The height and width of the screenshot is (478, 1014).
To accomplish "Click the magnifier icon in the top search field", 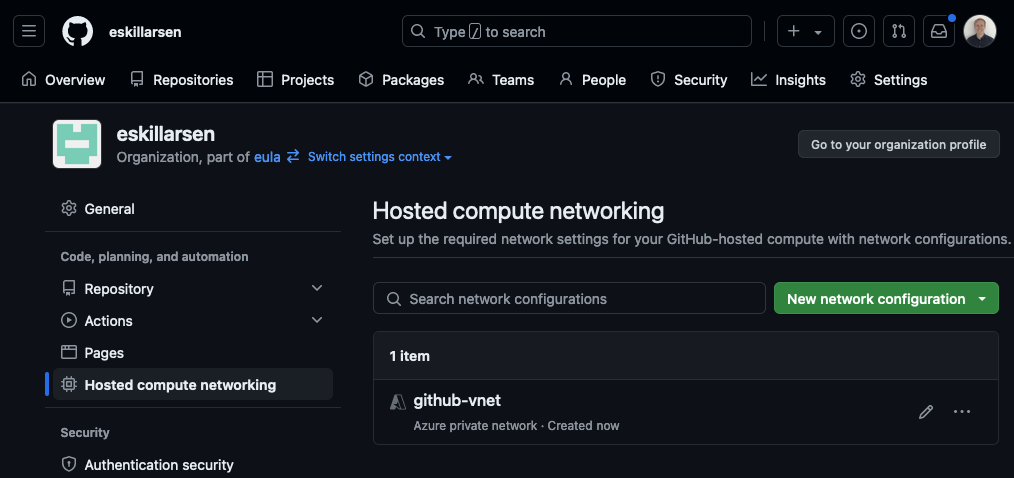I will (418, 32).
